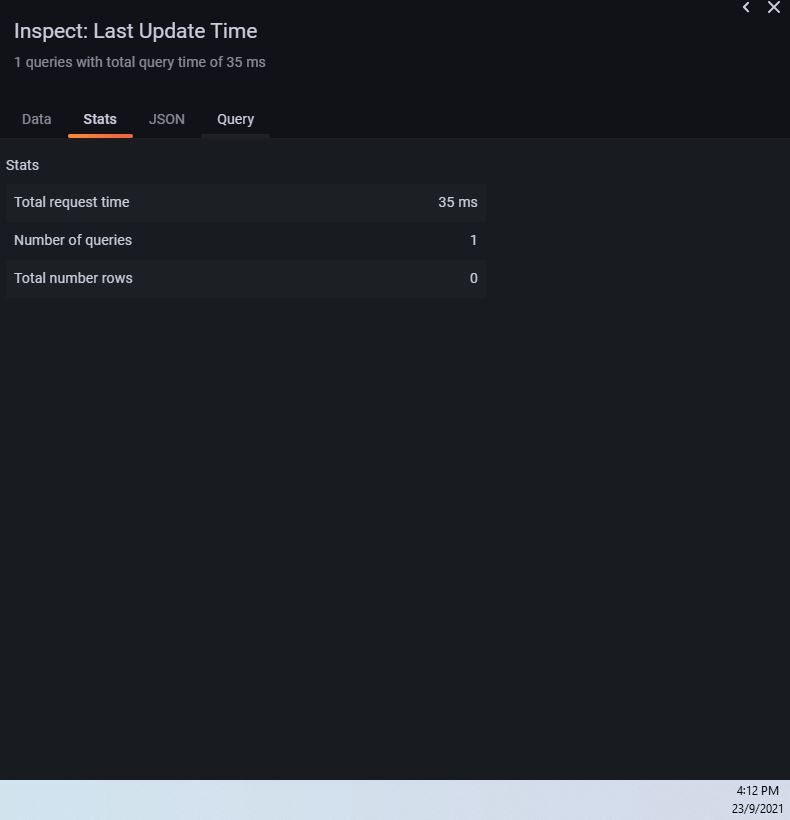790x820 pixels.
Task: Click the 35 ms request time value
Action: pyautogui.click(x=457, y=202)
